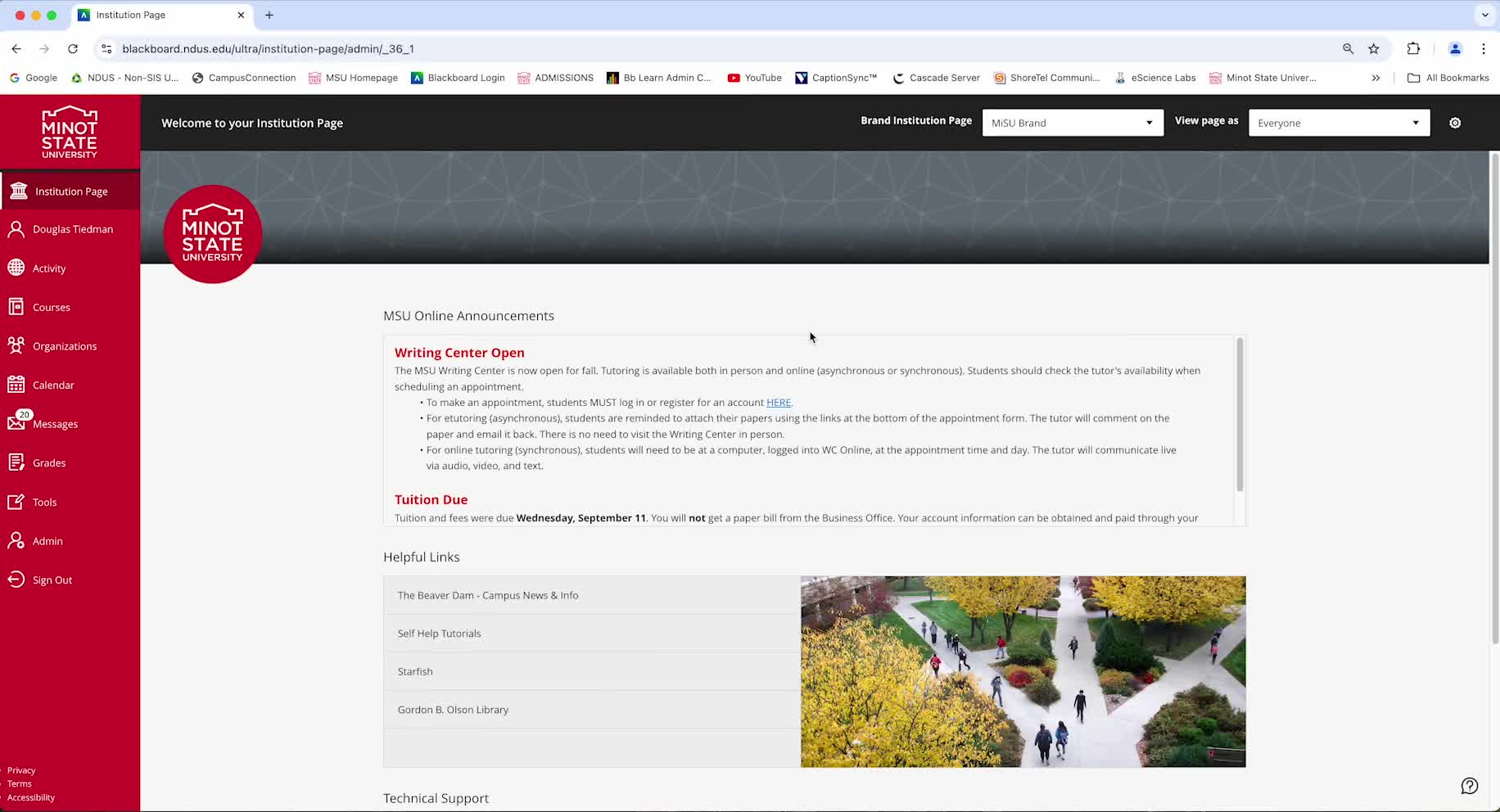Open the Accessibility footer link

(31, 797)
